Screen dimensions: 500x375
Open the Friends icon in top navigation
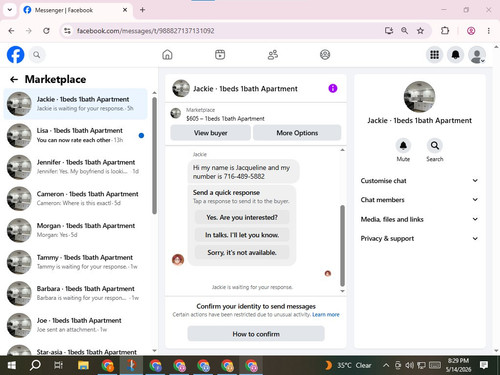pos(273,55)
